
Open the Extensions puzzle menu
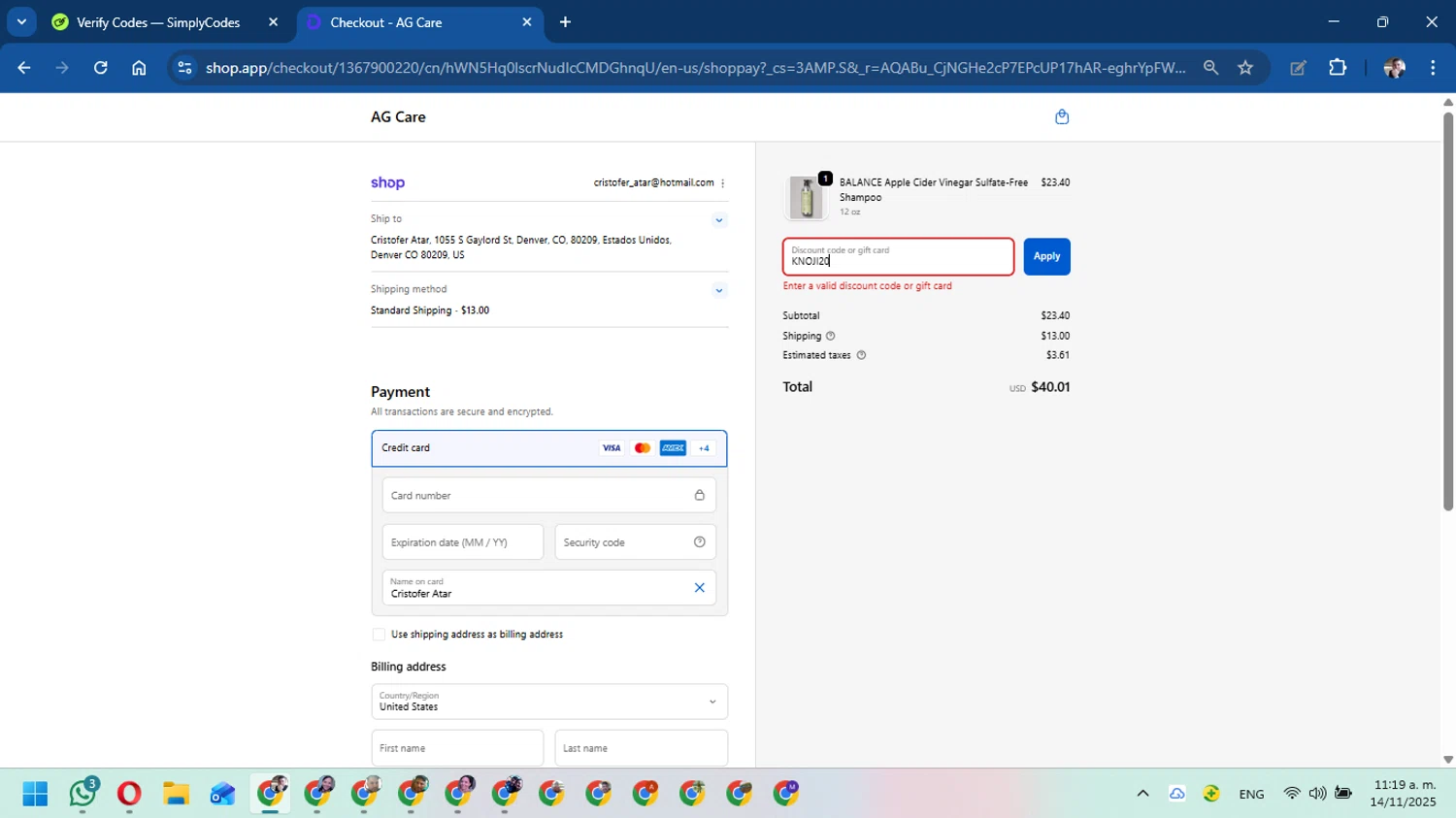1338,68
